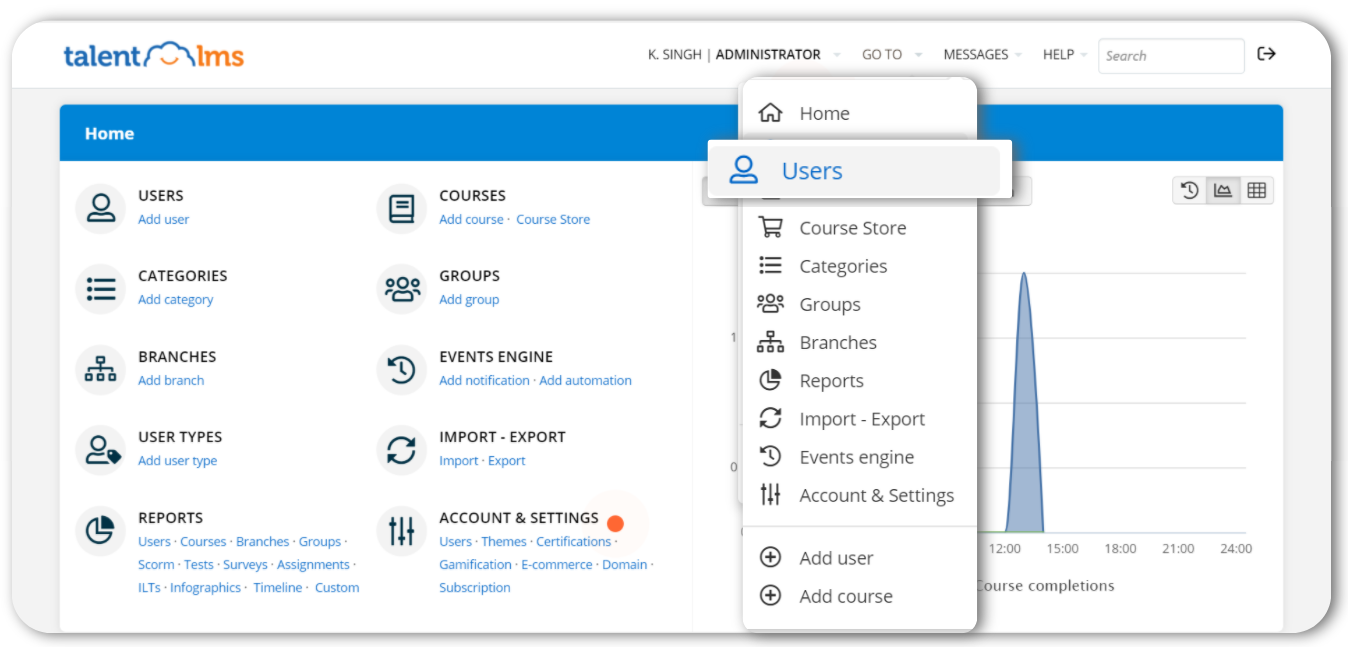Image resolution: width=1348 pixels, height=647 pixels.
Task: Click the Surveys report link
Action: [x=245, y=564]
